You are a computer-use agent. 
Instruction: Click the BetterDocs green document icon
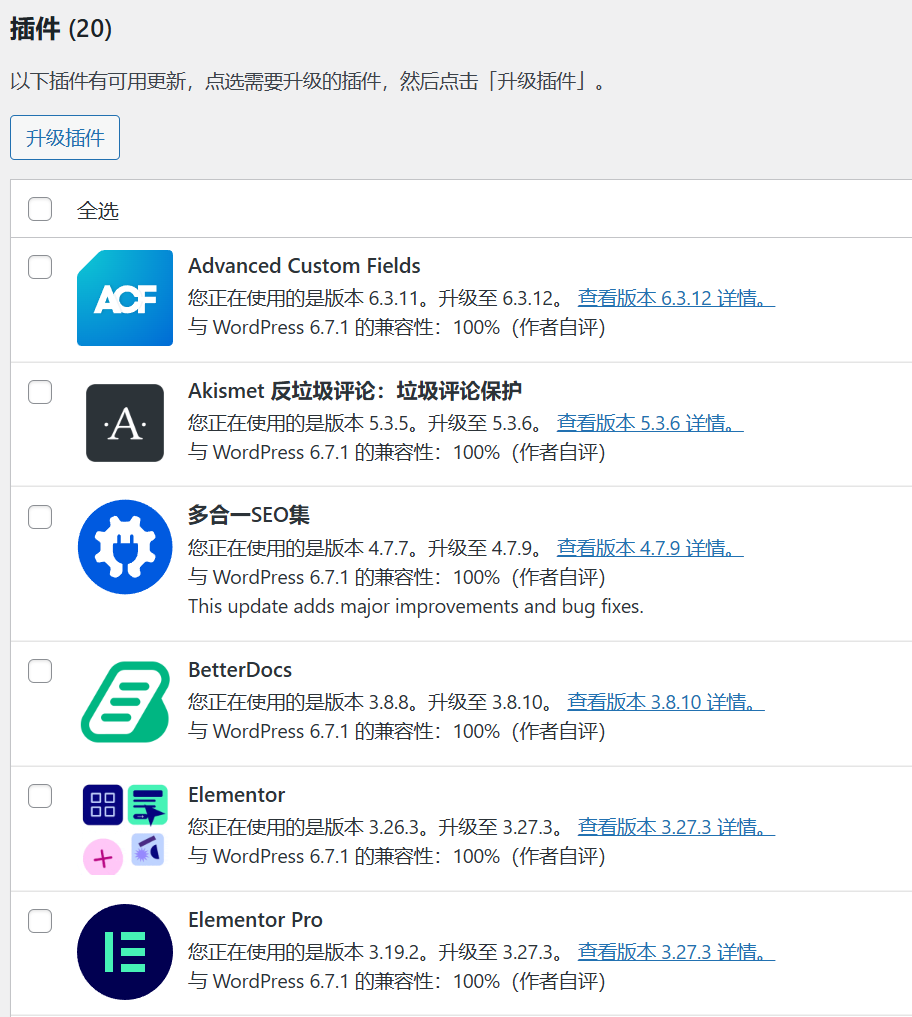(124, 700)
